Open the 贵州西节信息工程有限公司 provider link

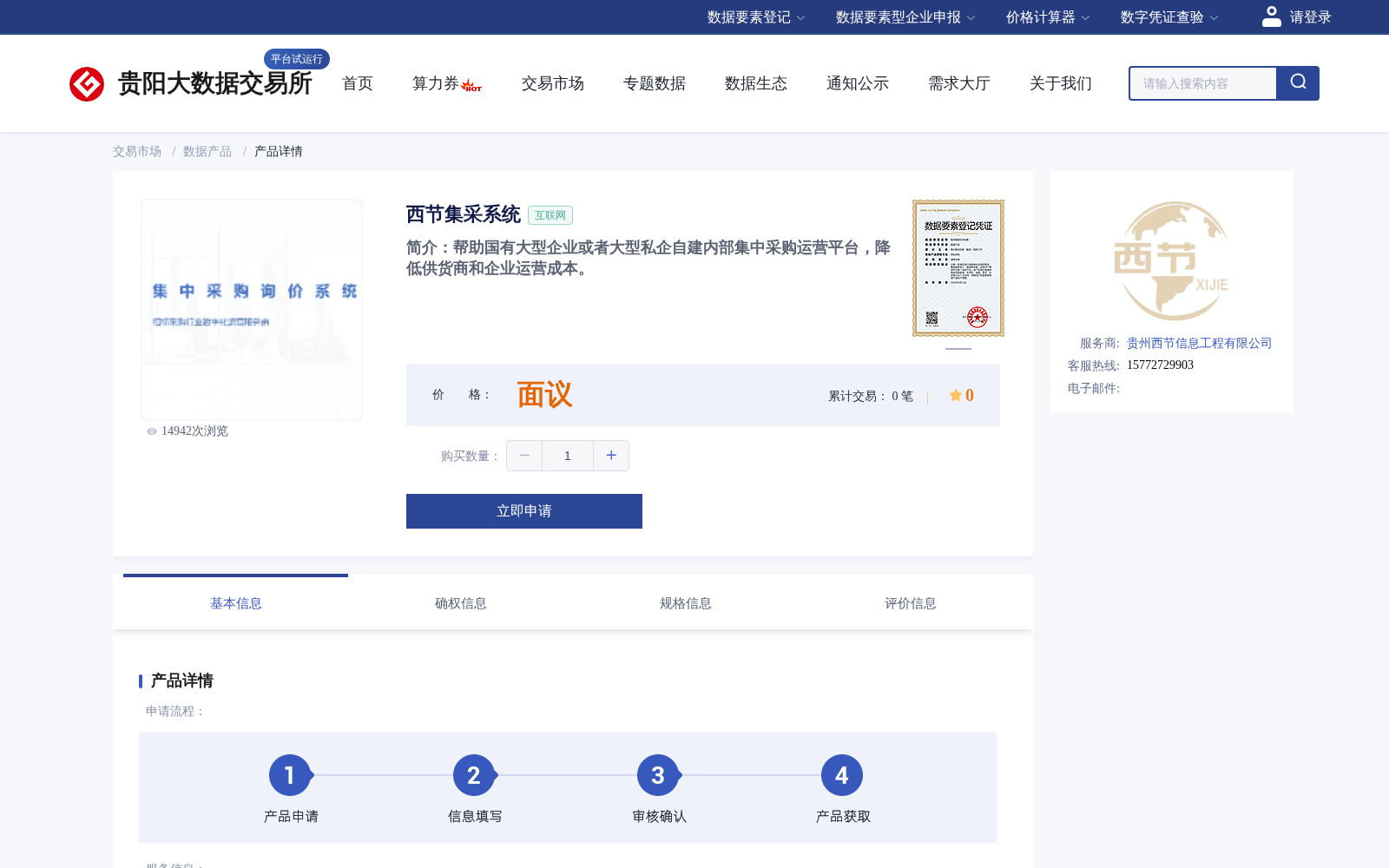pos(1199,344)
